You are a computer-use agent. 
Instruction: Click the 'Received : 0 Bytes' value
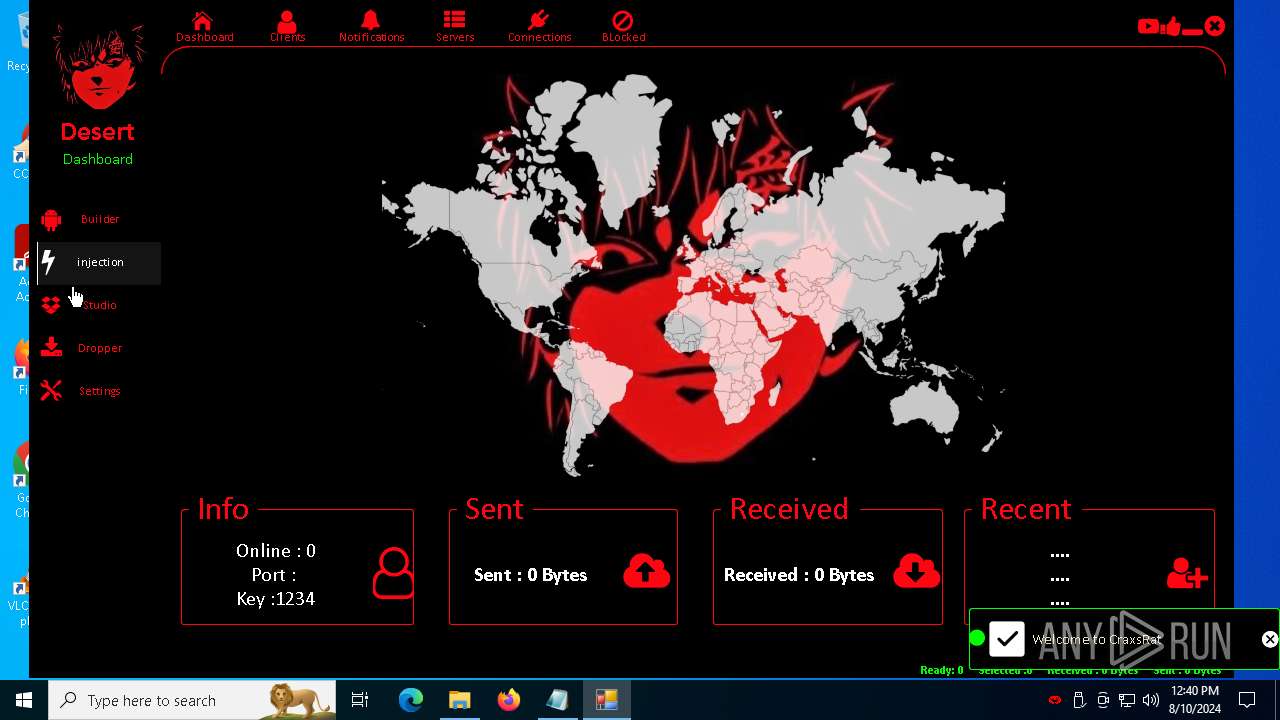pyautogui.click(x=799, y=575)
